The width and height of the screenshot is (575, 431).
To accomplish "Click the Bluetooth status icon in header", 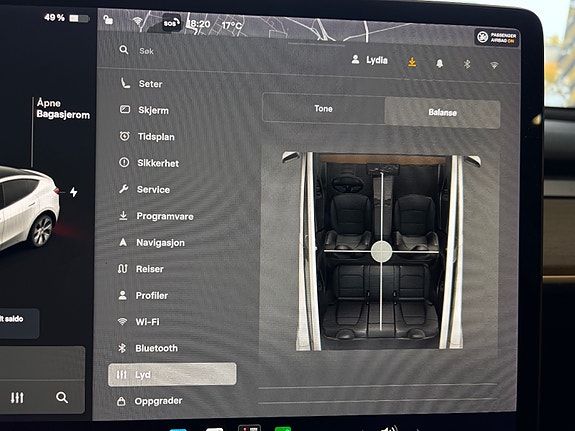I will tap(467, 64).
